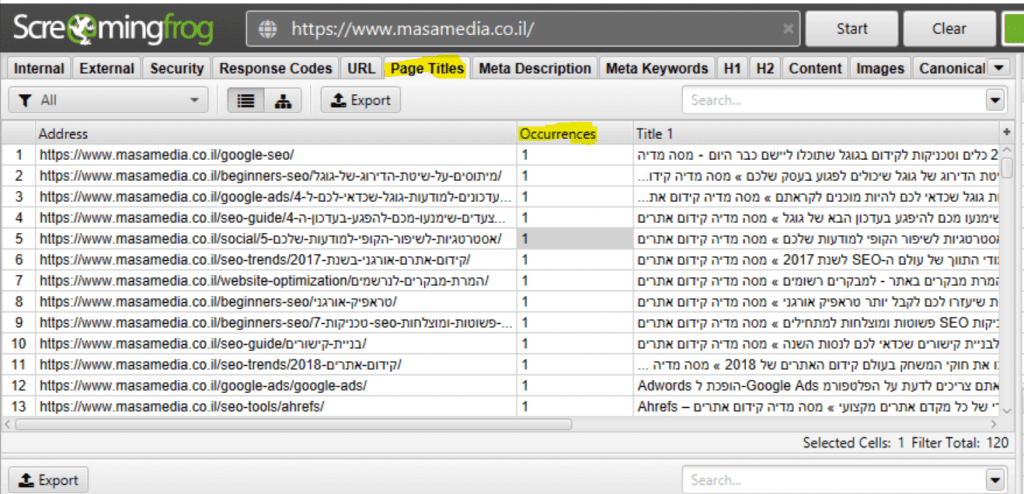Focus the upper Search field
Screen dimensions: 1024x494
[x=834, y=100]
